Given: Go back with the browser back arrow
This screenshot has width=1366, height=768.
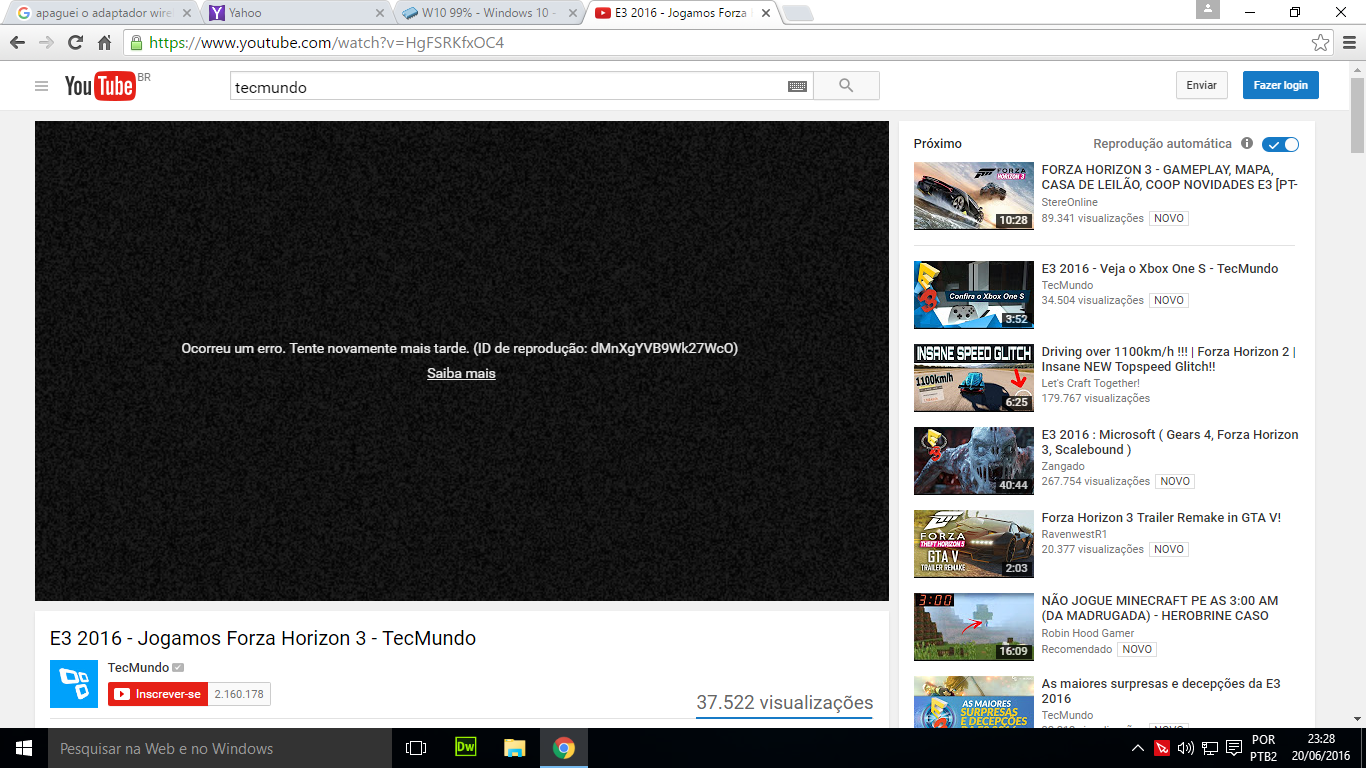Looking at the screenshot, I should (17, 43).
